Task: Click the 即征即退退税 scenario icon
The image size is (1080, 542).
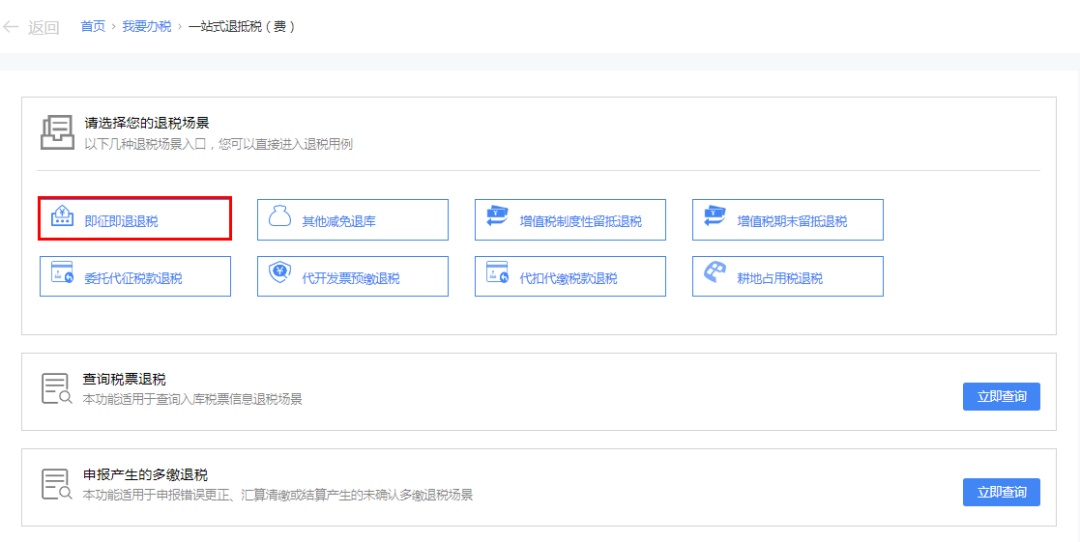Action: click(x=62, y=217)
